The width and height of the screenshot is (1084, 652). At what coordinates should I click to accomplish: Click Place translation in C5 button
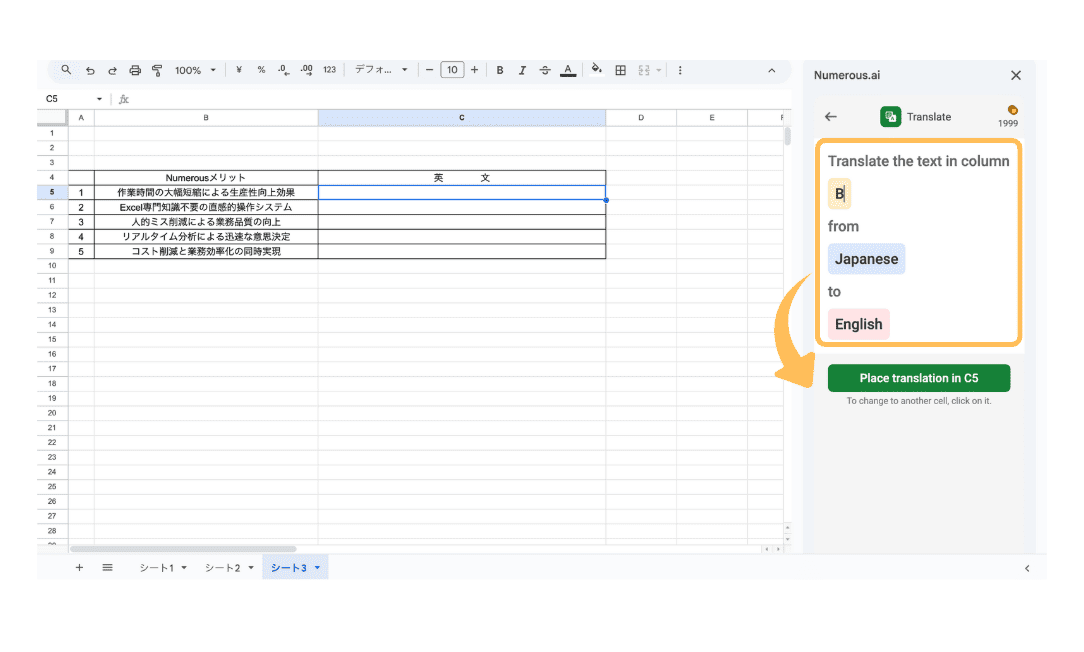919,378
